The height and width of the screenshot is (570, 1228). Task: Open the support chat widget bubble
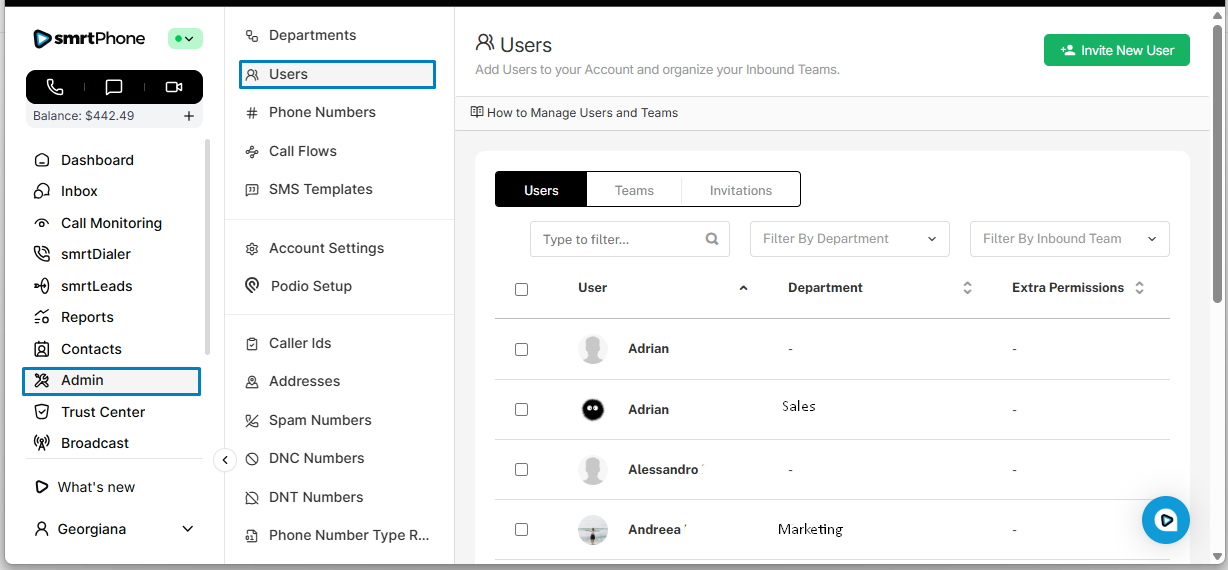tap(1165, 520)
